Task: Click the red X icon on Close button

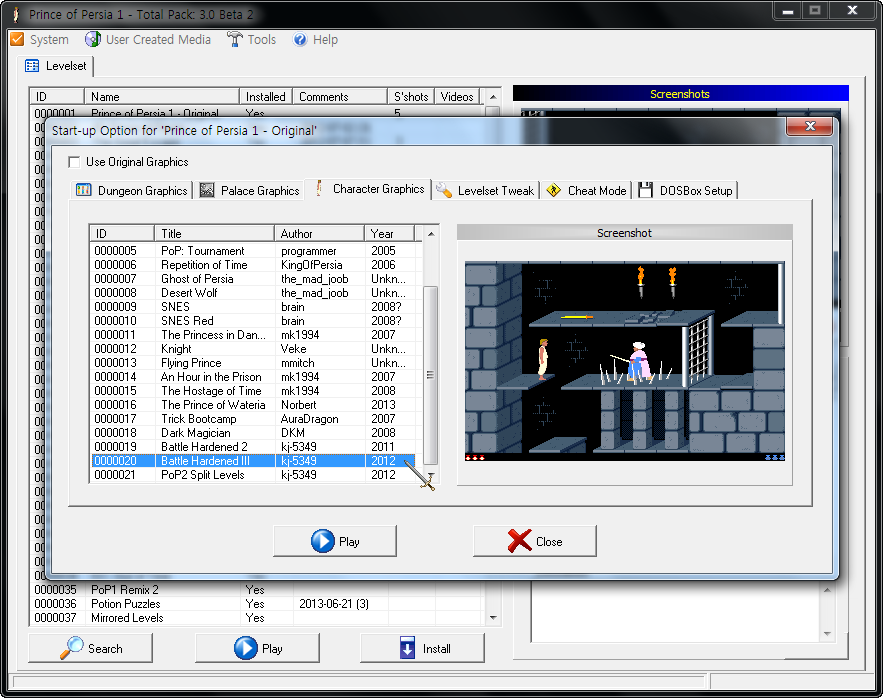Action: (519, 541)
